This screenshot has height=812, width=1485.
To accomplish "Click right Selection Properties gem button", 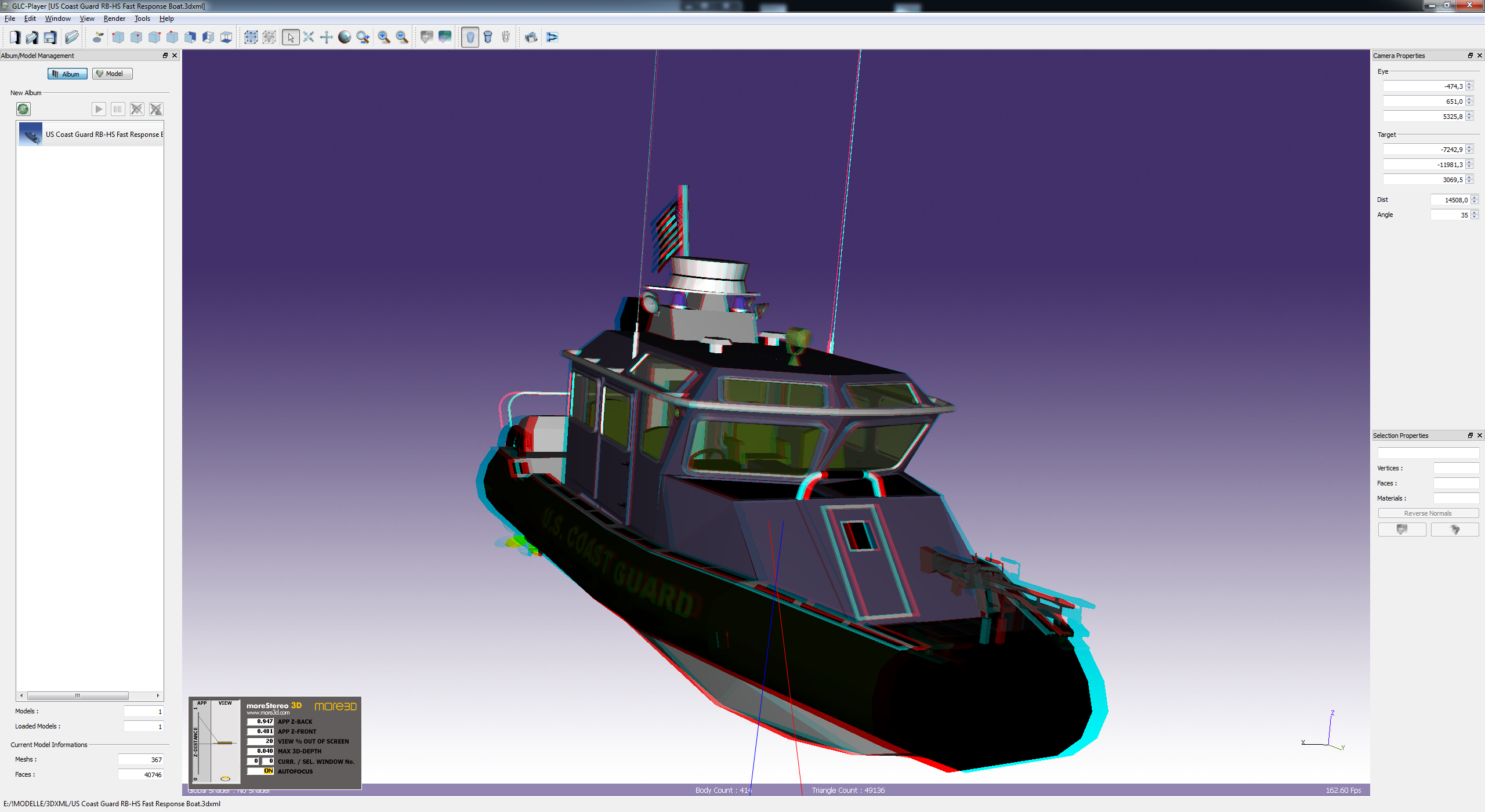I will 1455,530.
